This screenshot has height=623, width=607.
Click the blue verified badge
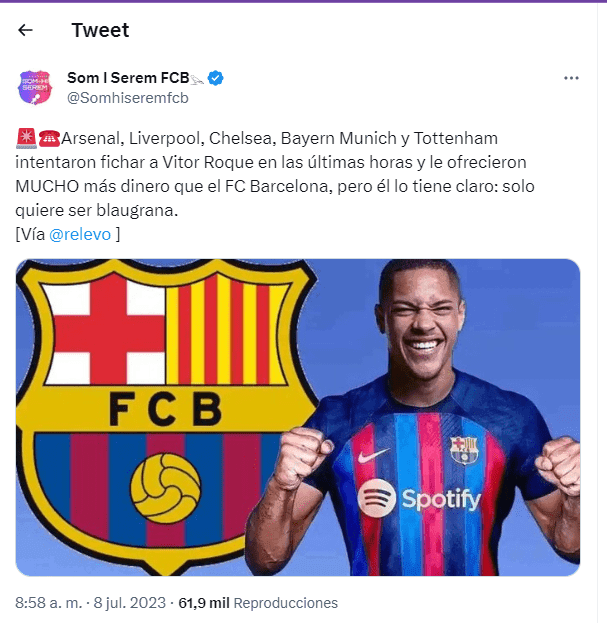(215, 77)
